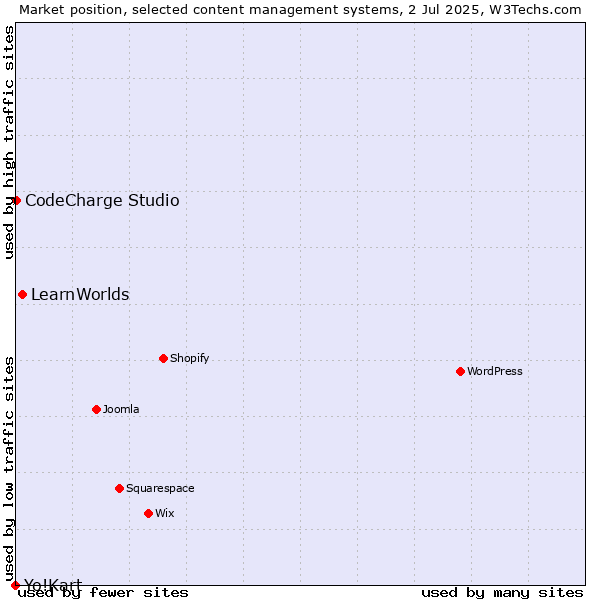Click the Joomla label
The width and height of the screenshot is (600, 600).
point(121,409)
